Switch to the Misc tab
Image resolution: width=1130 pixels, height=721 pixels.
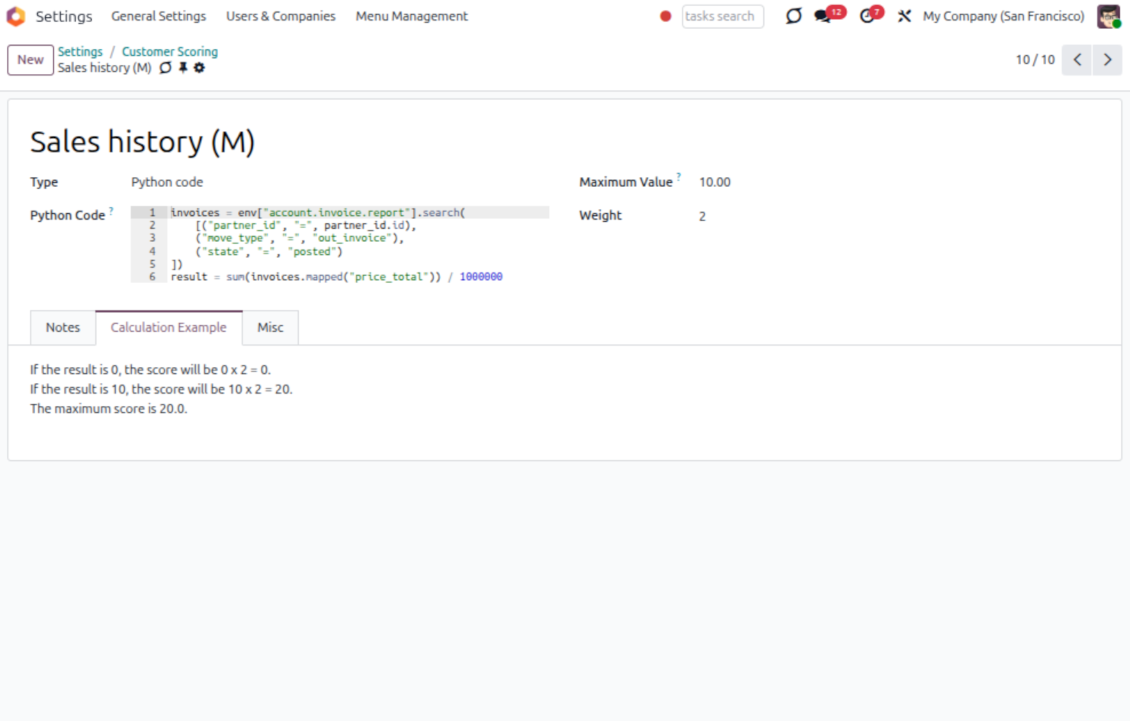pyautogui.click(x=270, y=327)
